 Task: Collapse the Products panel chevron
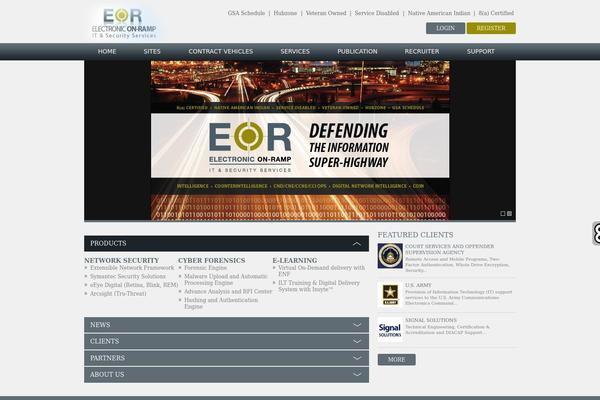click(357, 243)
